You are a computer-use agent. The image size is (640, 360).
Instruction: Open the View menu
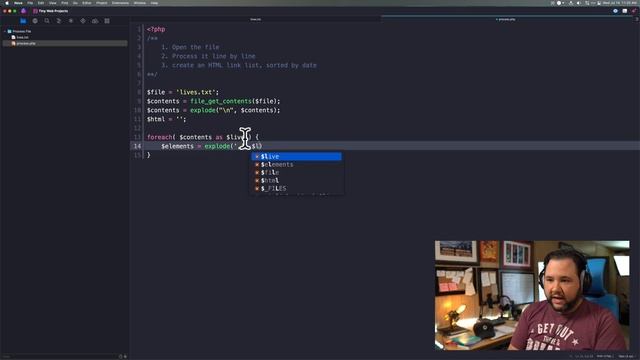coord(53,3)
